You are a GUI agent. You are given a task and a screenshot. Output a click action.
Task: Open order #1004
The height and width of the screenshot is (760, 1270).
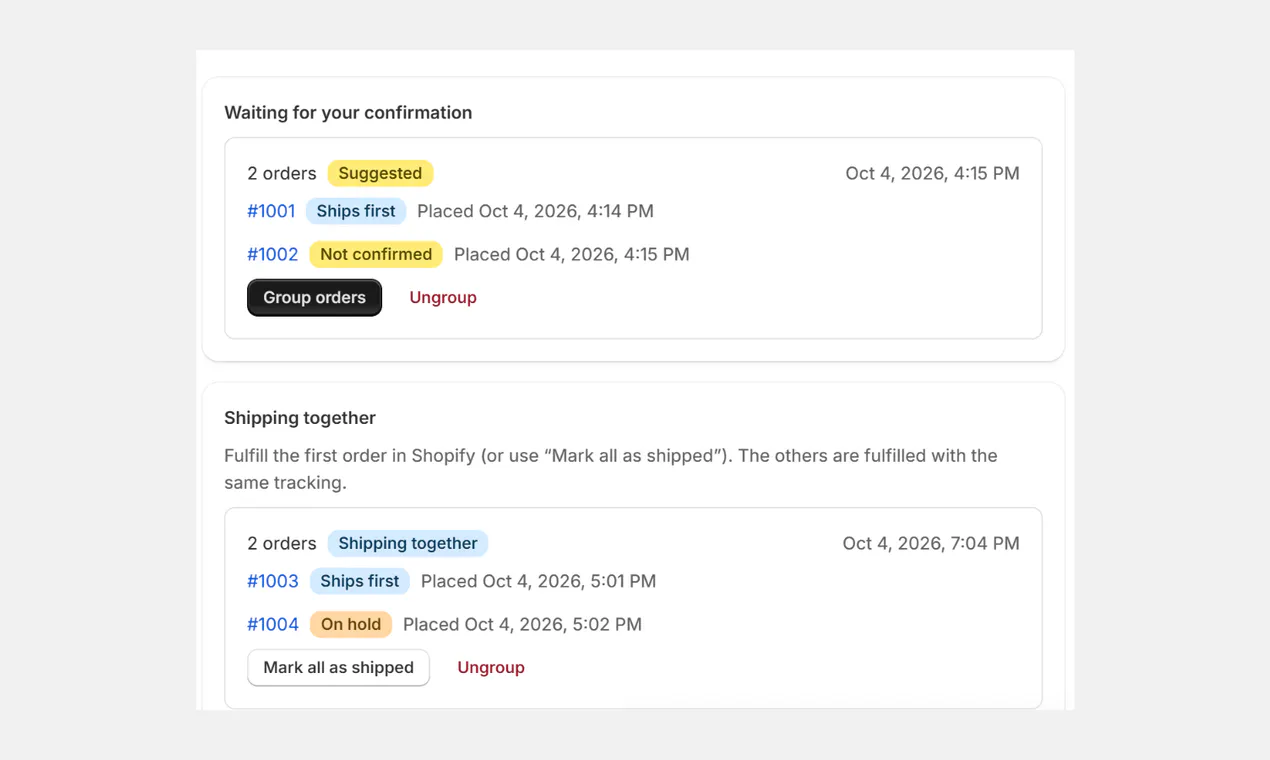273,624
